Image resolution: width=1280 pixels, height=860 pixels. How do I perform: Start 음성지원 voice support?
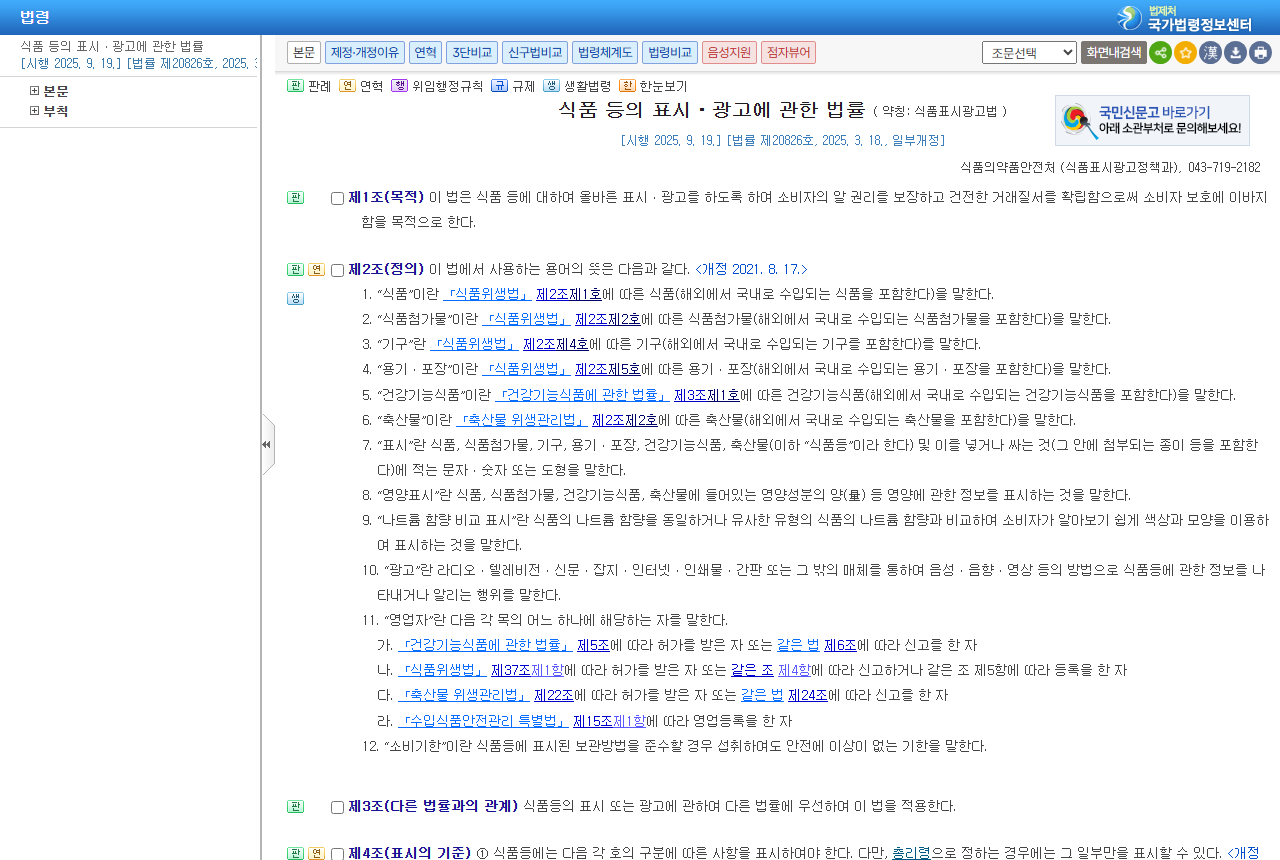(x=729, y=52)
